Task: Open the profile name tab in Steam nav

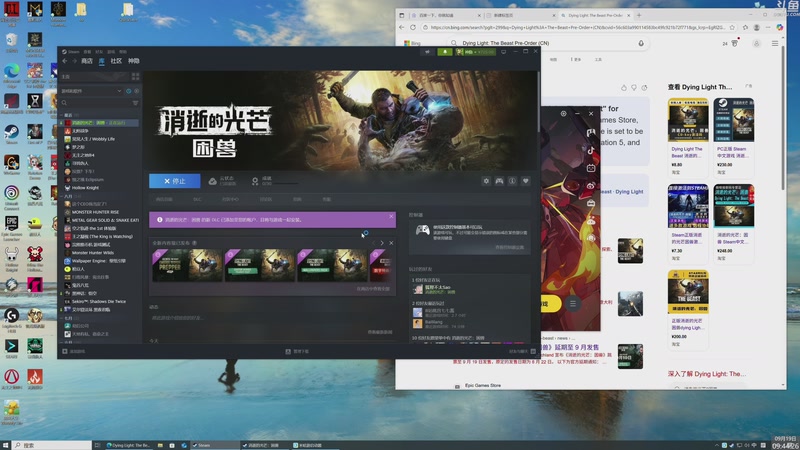Action: (134, 61)
